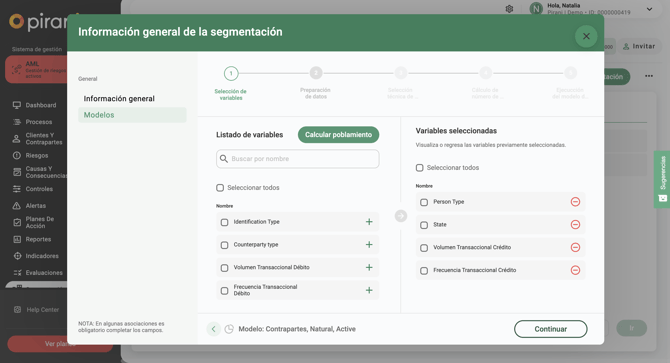The height and width of the screenshot is (363, 670).
Task: Click the Clientes Y Contrapartes person icon
Action: click(16, 139)
